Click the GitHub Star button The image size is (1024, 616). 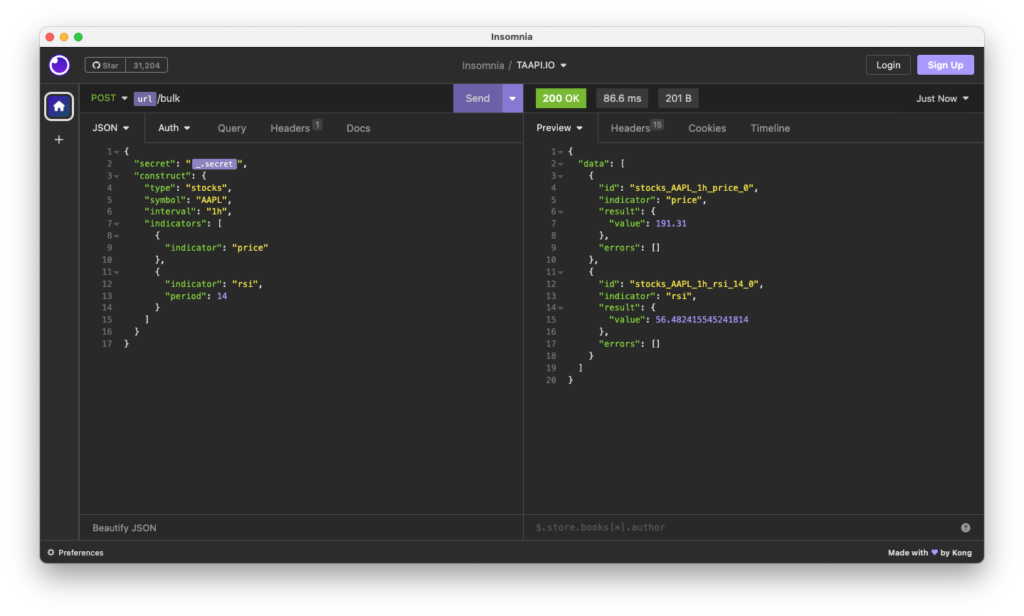[105, 65]
